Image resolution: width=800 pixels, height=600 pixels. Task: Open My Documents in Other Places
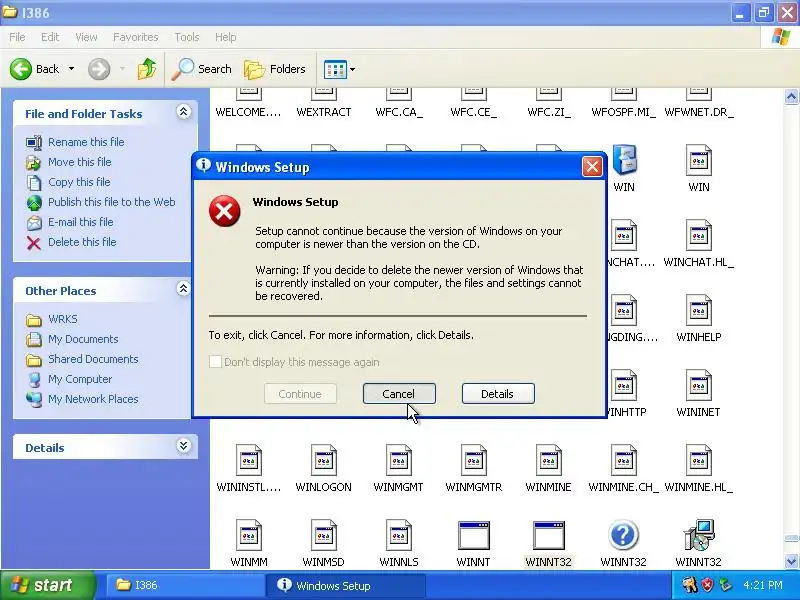[x=72, y=339]
